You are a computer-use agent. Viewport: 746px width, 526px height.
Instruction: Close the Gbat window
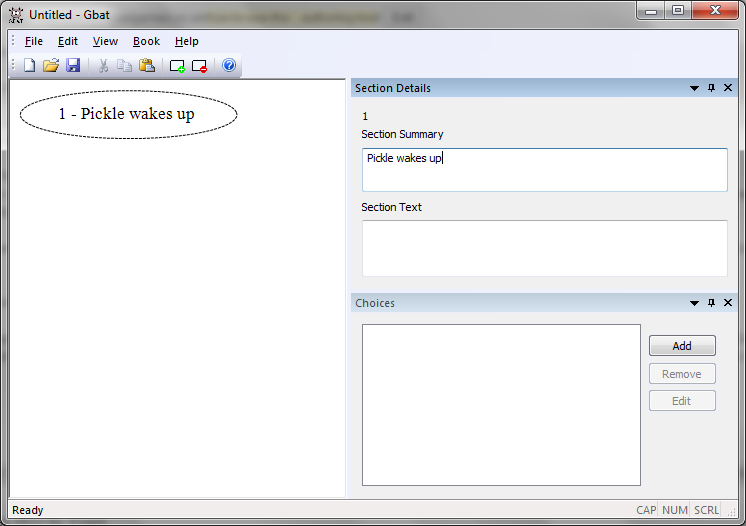click(715, 10)
